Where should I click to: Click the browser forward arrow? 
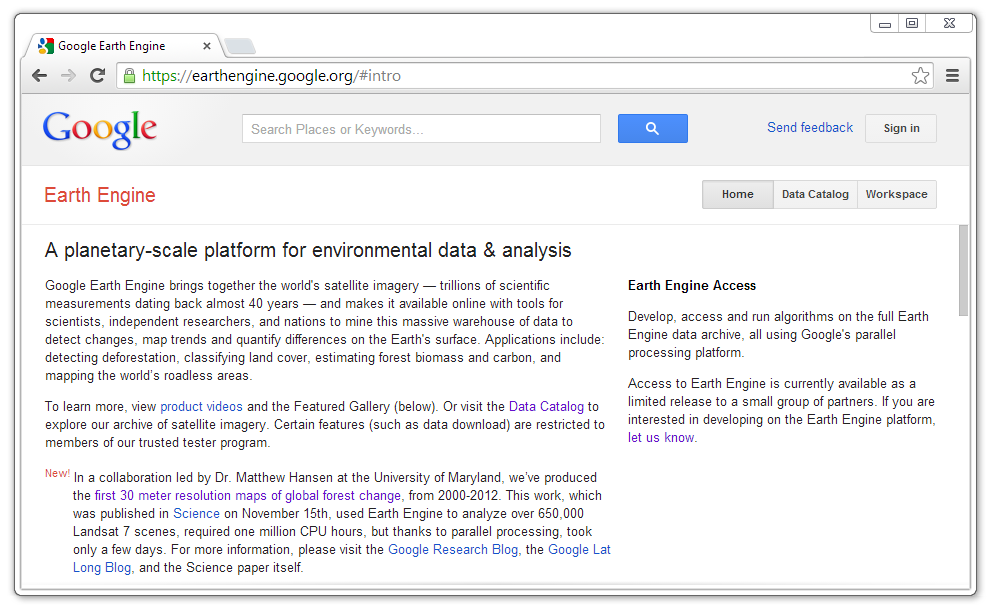68,76
